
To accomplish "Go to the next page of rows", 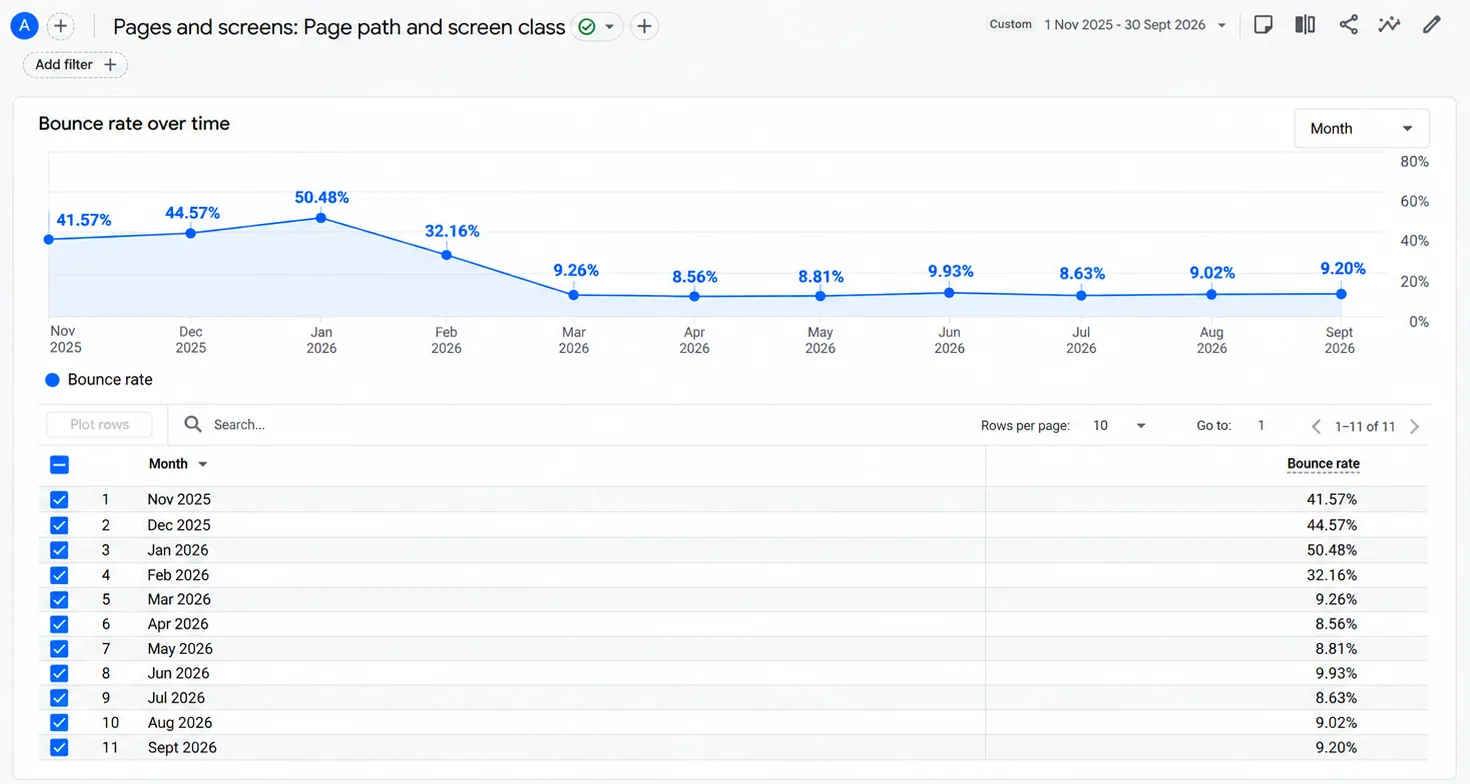I will [1415, 427].
